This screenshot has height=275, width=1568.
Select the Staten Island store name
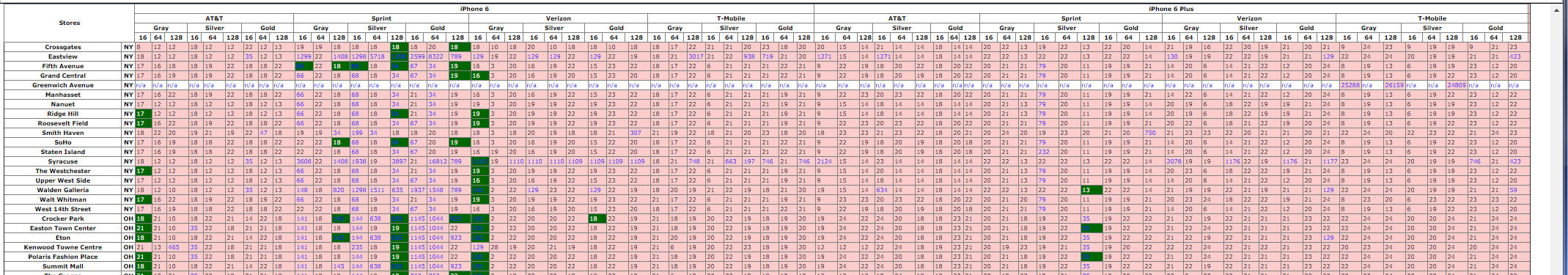point(63,152)
